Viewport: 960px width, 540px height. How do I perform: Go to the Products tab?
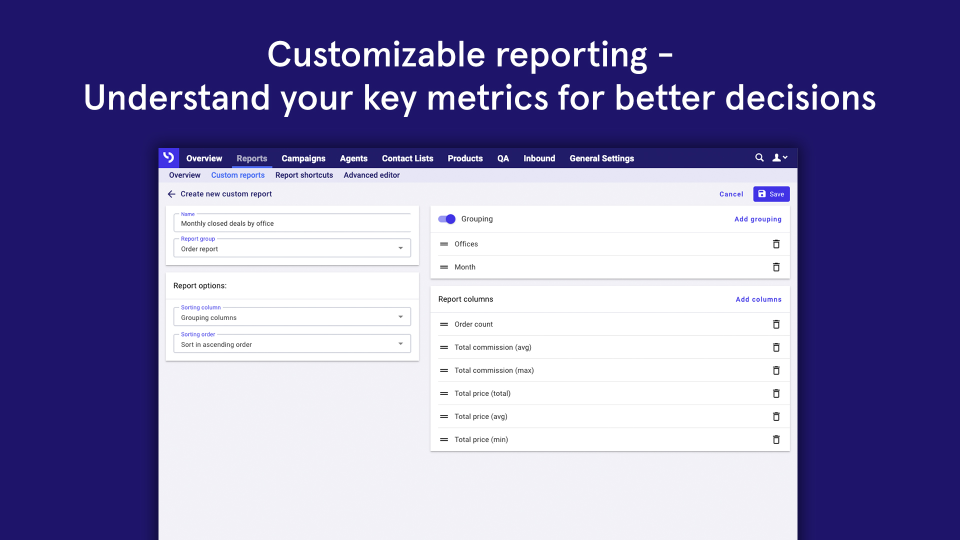pyautogui.click(x=465, y=158)
